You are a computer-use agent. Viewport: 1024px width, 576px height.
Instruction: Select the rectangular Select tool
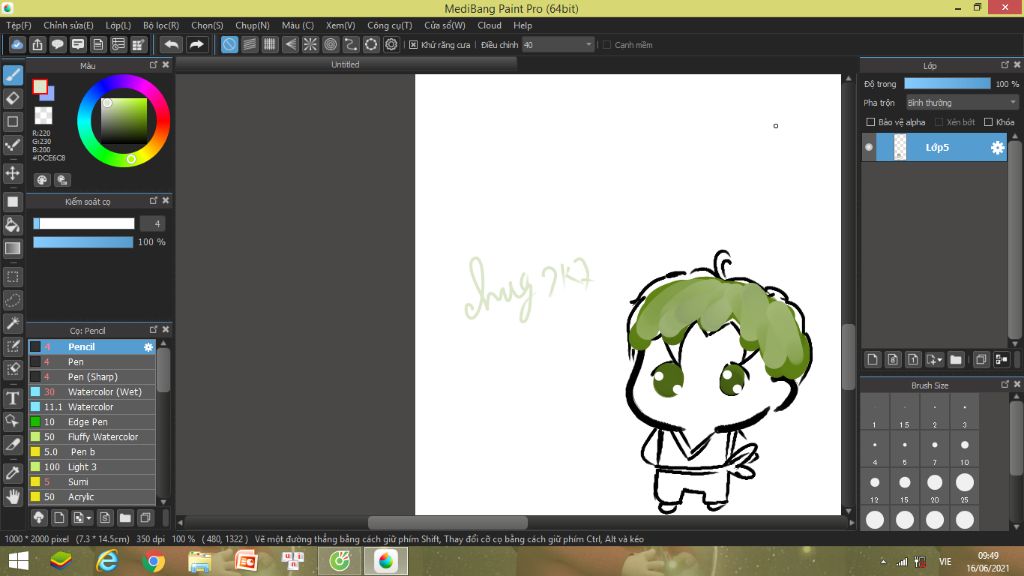click(x=12, y=277)
